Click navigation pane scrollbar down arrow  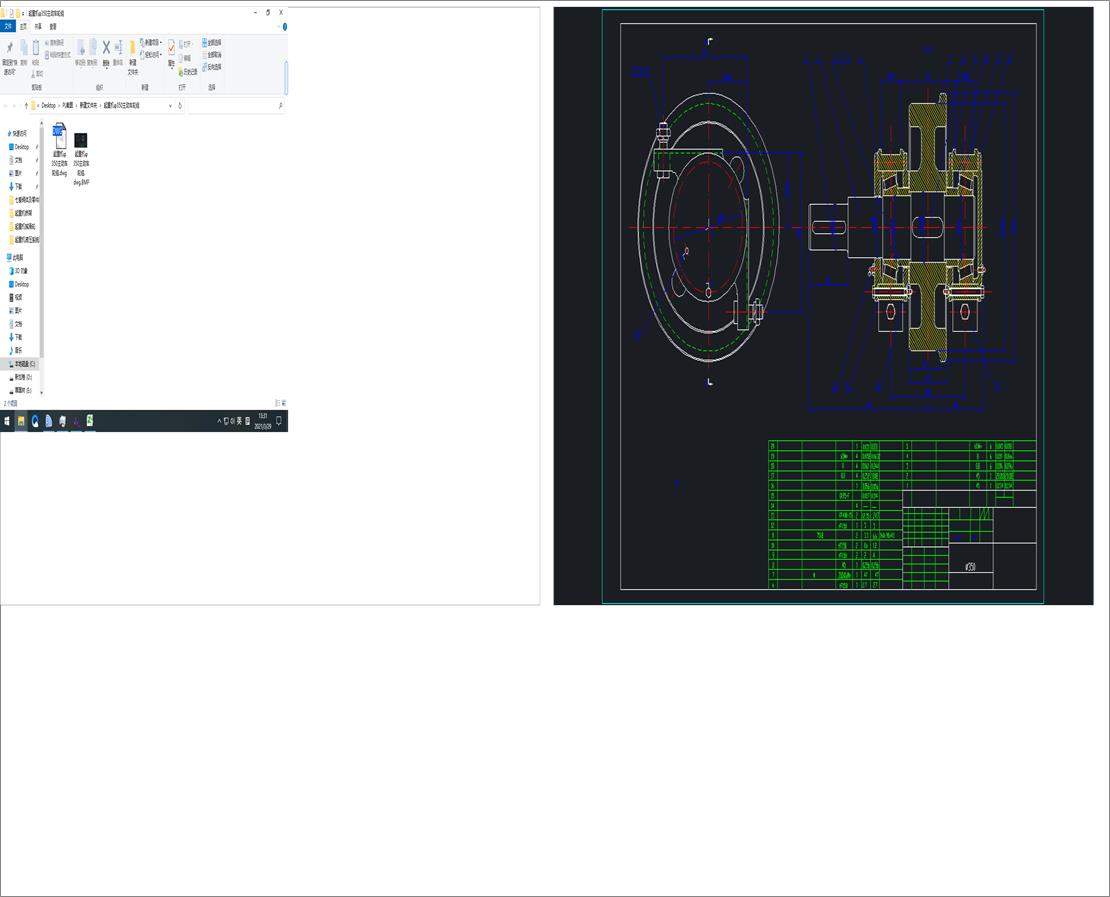click(42, 392)
